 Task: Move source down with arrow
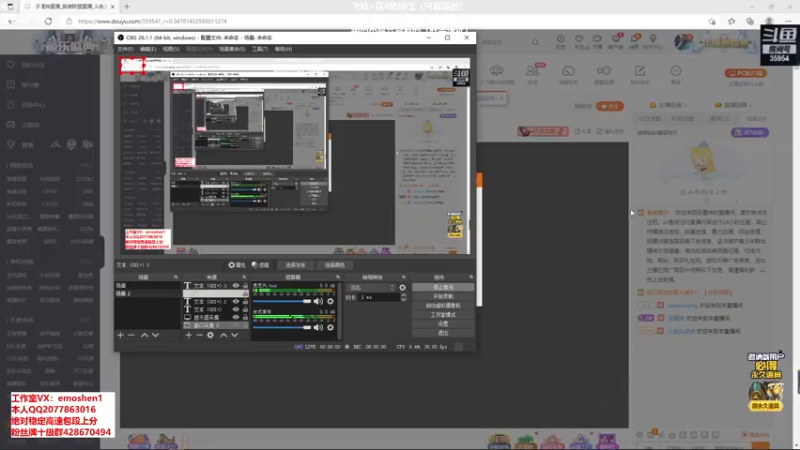[235, 335]
